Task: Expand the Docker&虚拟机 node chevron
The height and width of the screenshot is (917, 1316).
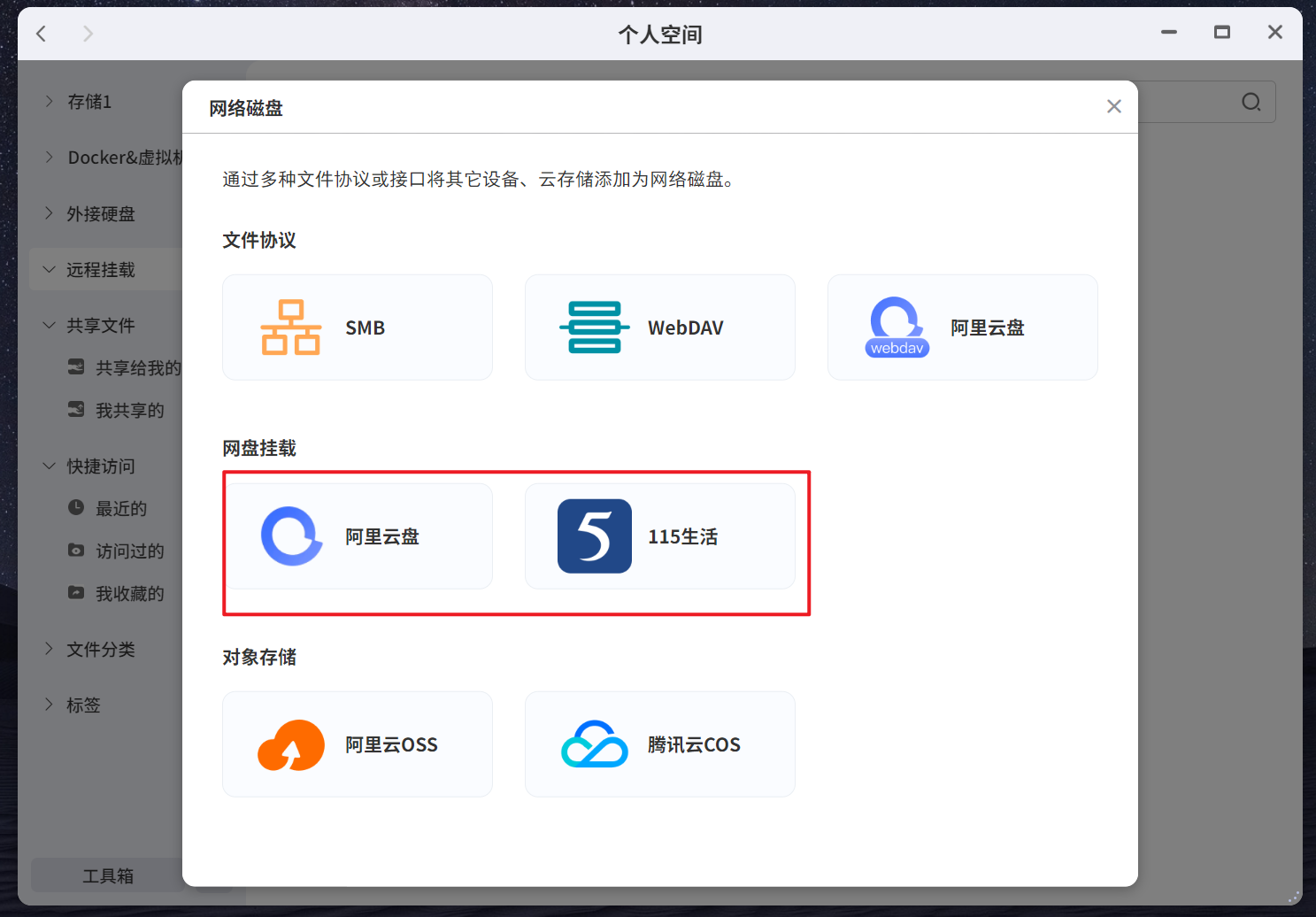Action: pos(49,157)
